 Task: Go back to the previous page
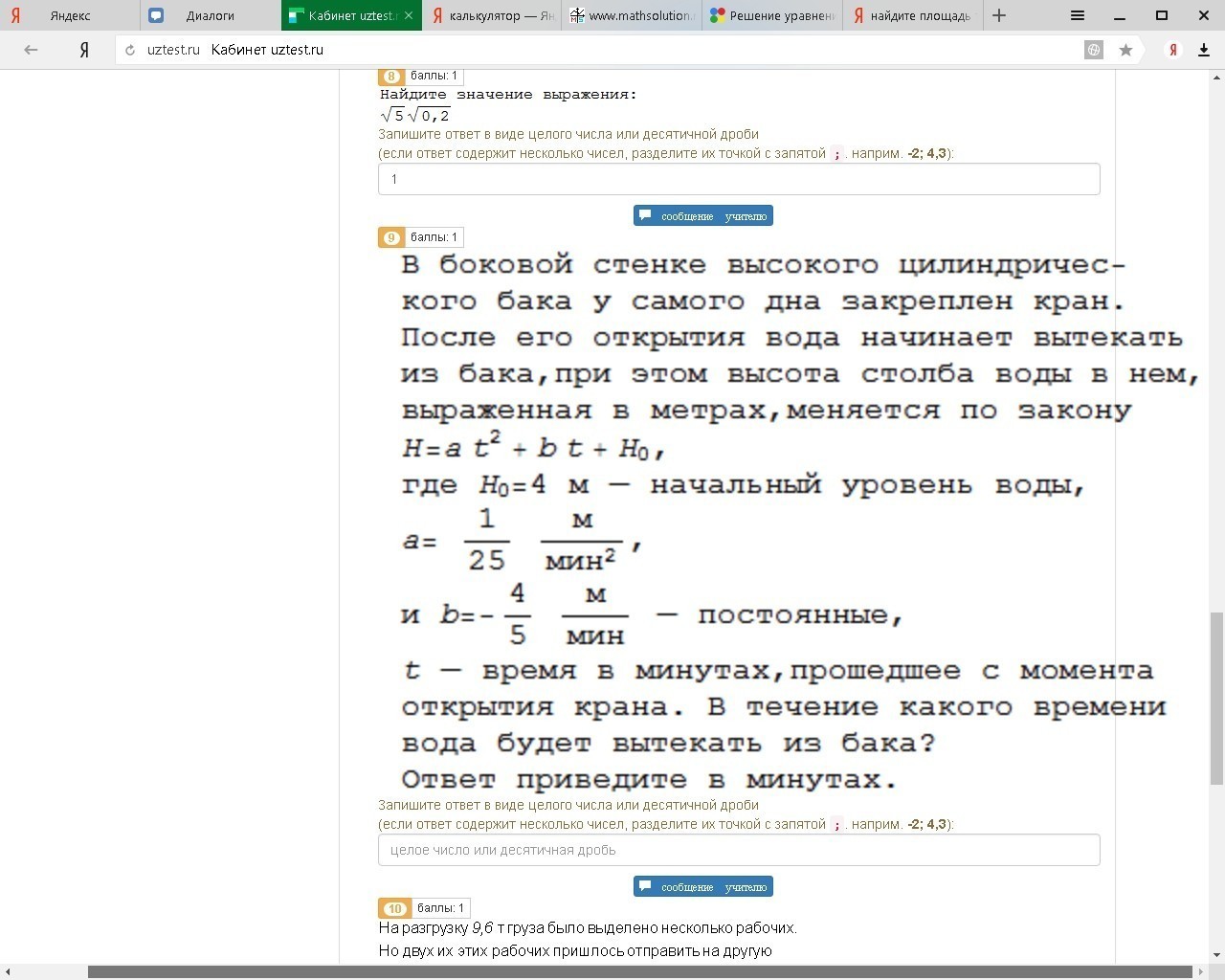31,50
